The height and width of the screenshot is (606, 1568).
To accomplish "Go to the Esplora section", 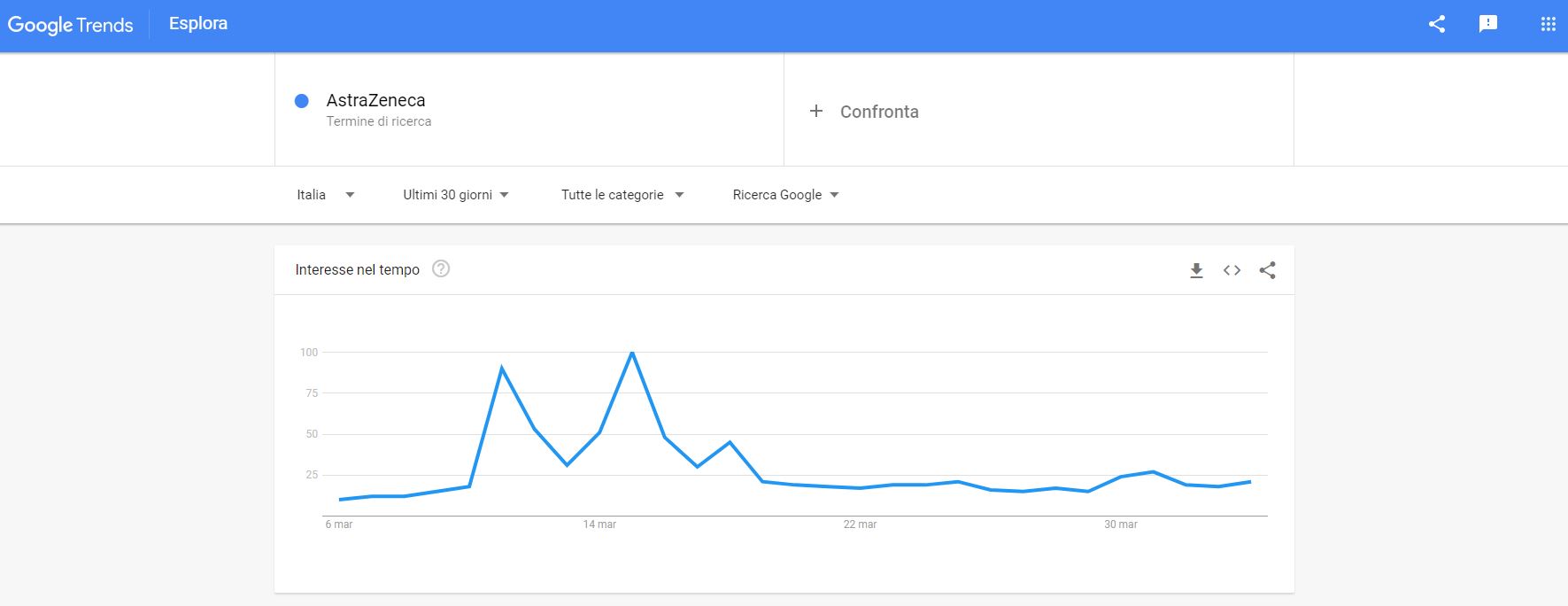I will 198,24.
